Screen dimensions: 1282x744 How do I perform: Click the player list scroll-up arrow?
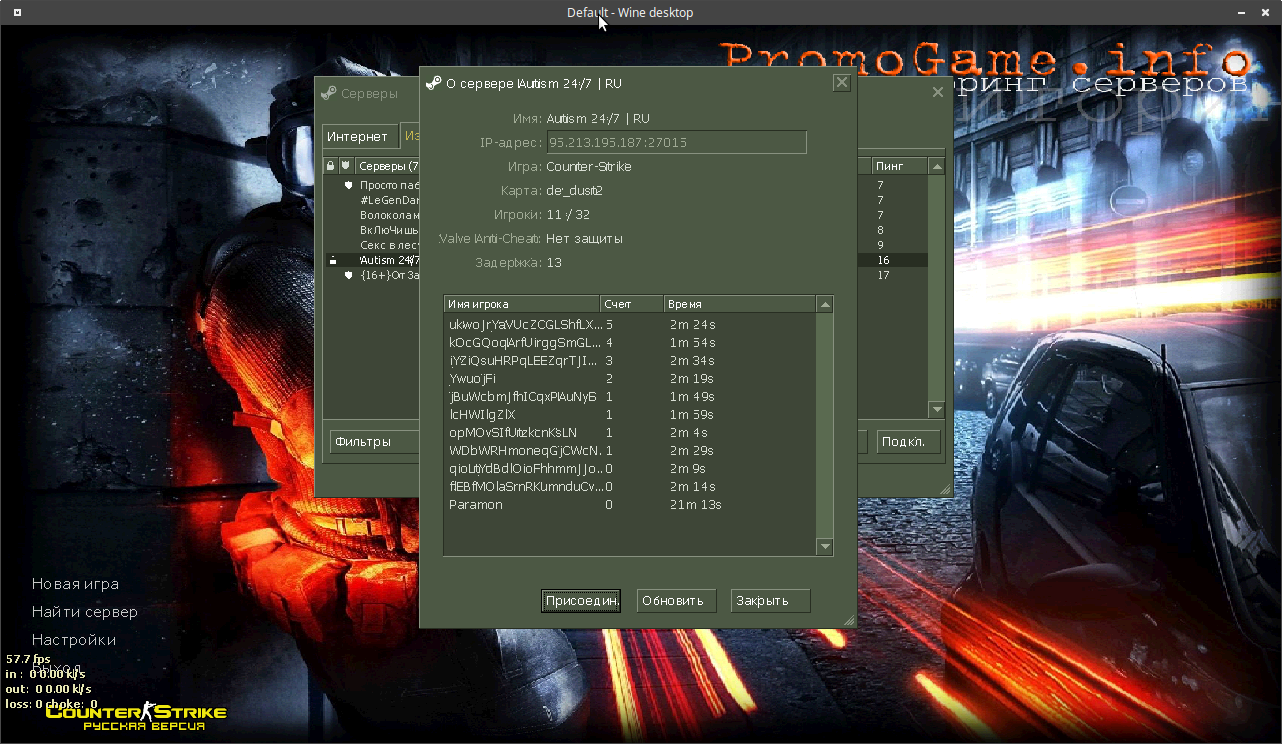click(x=825, y=304)
